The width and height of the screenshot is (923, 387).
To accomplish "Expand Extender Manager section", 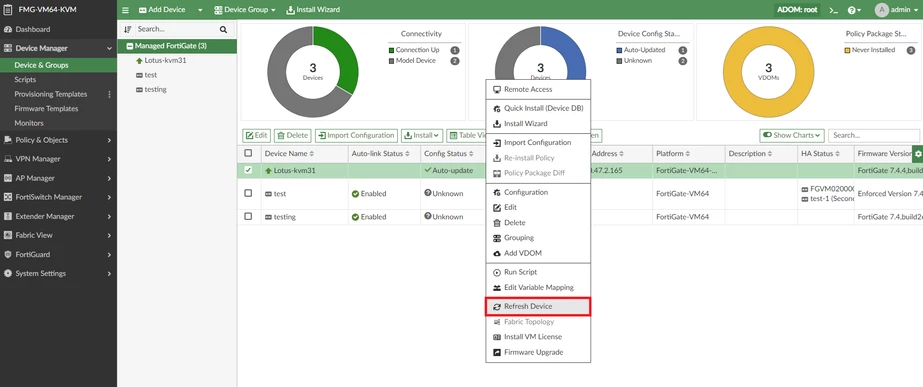I will 58,216.
